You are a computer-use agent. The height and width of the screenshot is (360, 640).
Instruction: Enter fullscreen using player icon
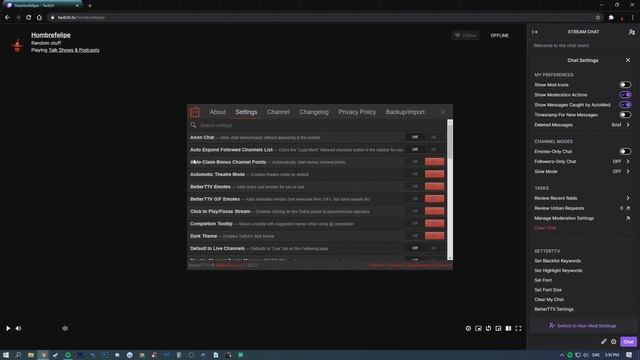(518, 328)
